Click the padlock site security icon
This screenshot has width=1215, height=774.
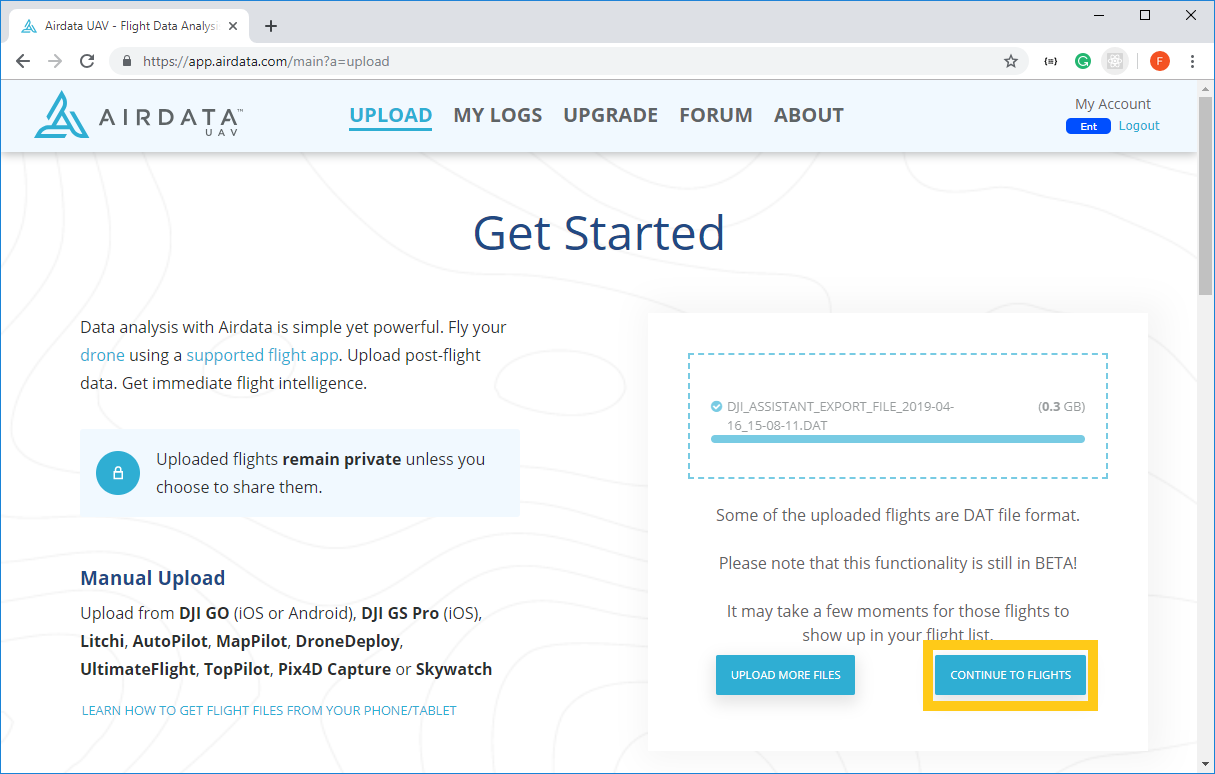tap(126, 61)
